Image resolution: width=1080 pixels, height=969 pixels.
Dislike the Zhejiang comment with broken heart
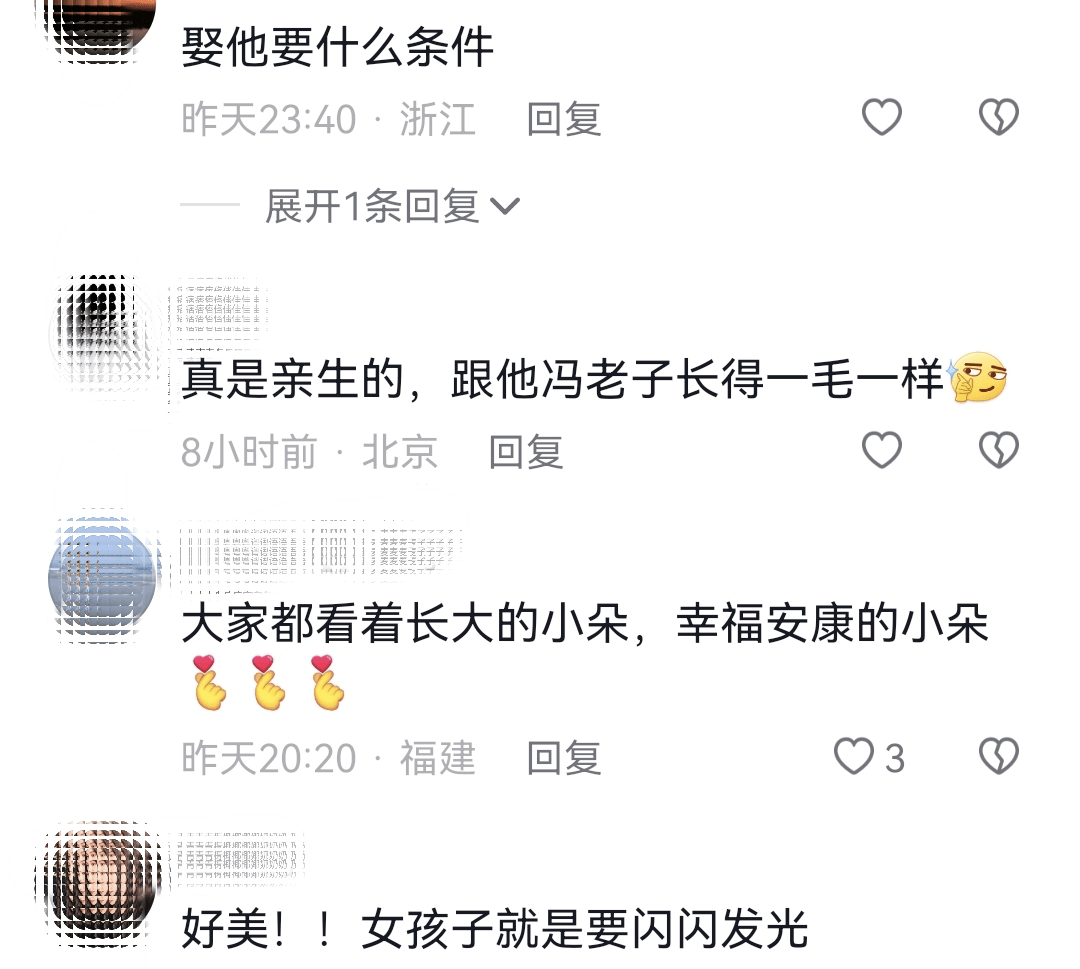tap(999, 117)
